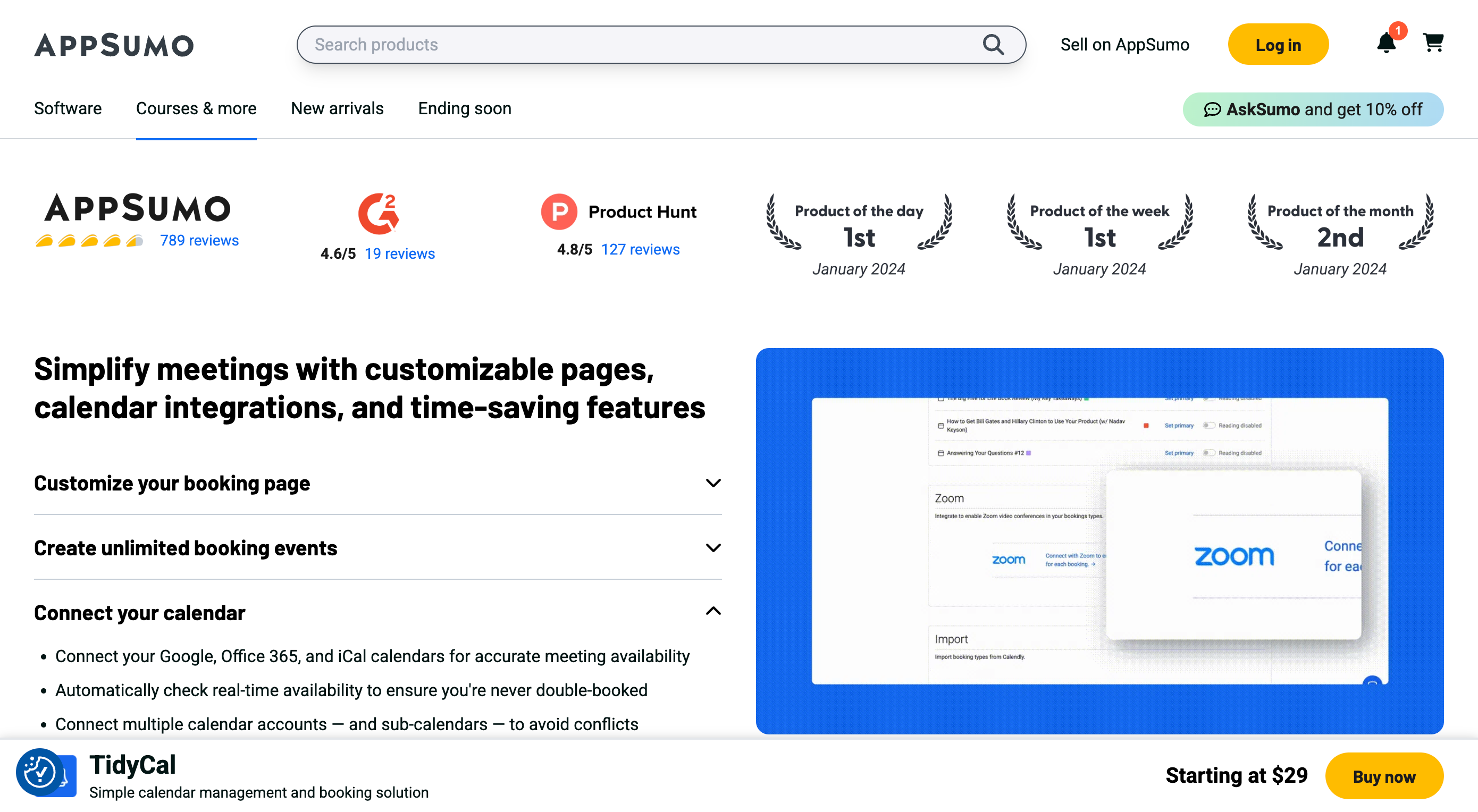Viewport: 1478px width, 812px height.
Task: Go to New arrivals
Action: (337, 108)
